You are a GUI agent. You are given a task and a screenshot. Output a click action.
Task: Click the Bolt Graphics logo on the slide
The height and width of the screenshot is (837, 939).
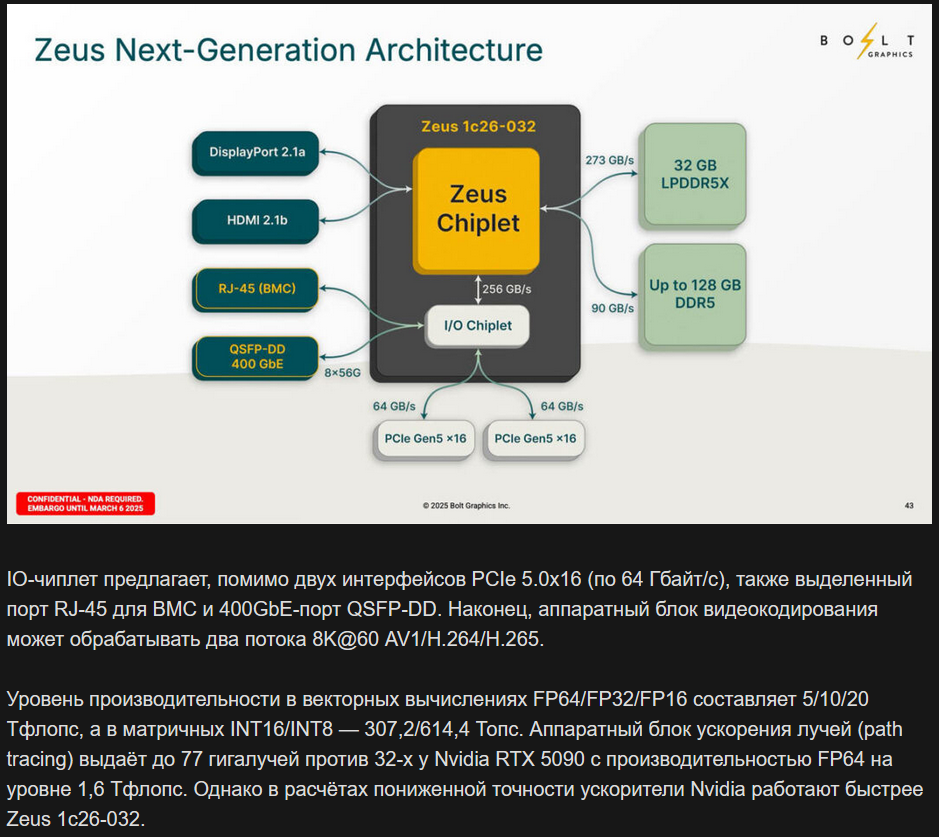[867, 41]
